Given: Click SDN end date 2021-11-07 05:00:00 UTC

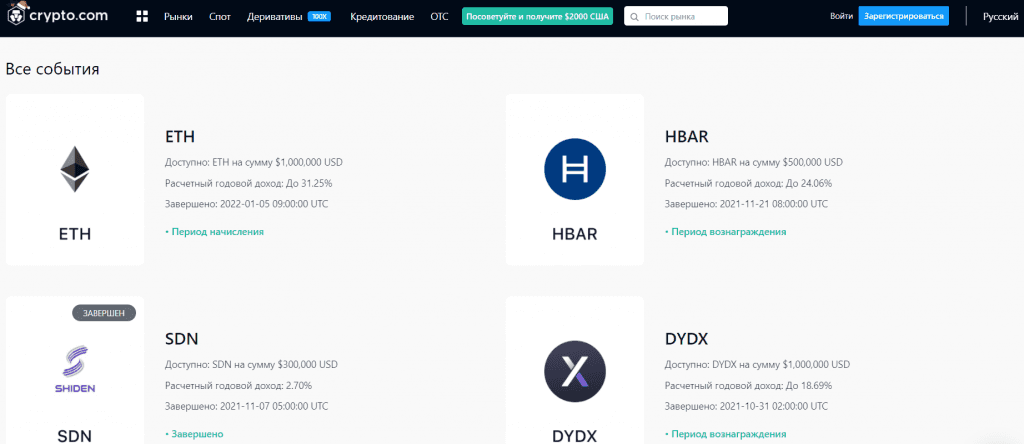Looking at the screenshot, I should [x=272, y=406].
